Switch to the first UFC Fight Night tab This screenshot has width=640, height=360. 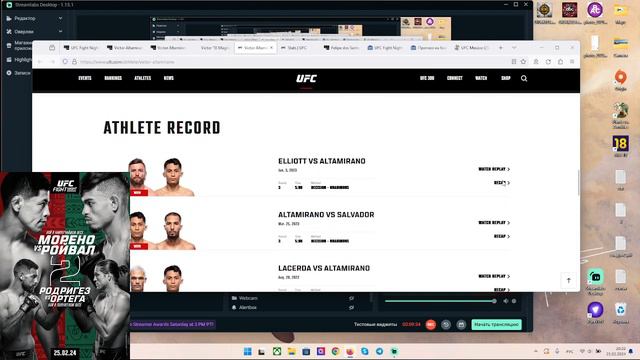click(82, 48)
